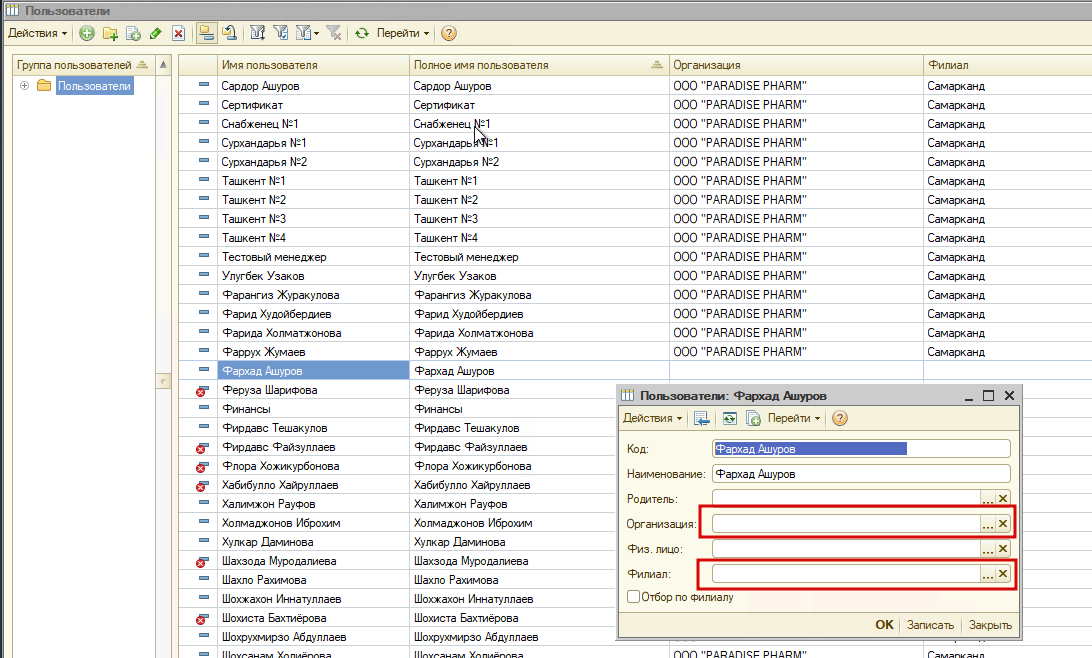Select the Сурхандарья №2 user name cell
This screenshot has width=1092, height=658.
313,162
